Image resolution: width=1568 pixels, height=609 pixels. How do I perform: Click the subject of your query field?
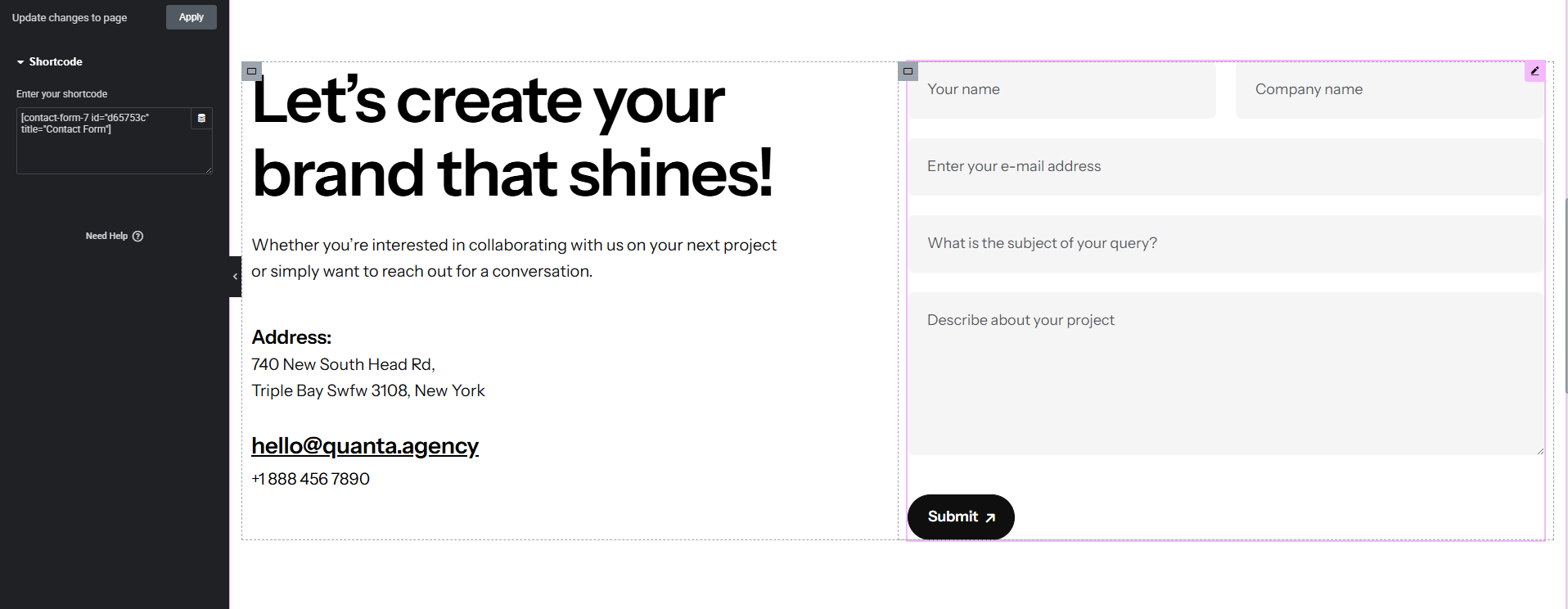(1226, 243)
